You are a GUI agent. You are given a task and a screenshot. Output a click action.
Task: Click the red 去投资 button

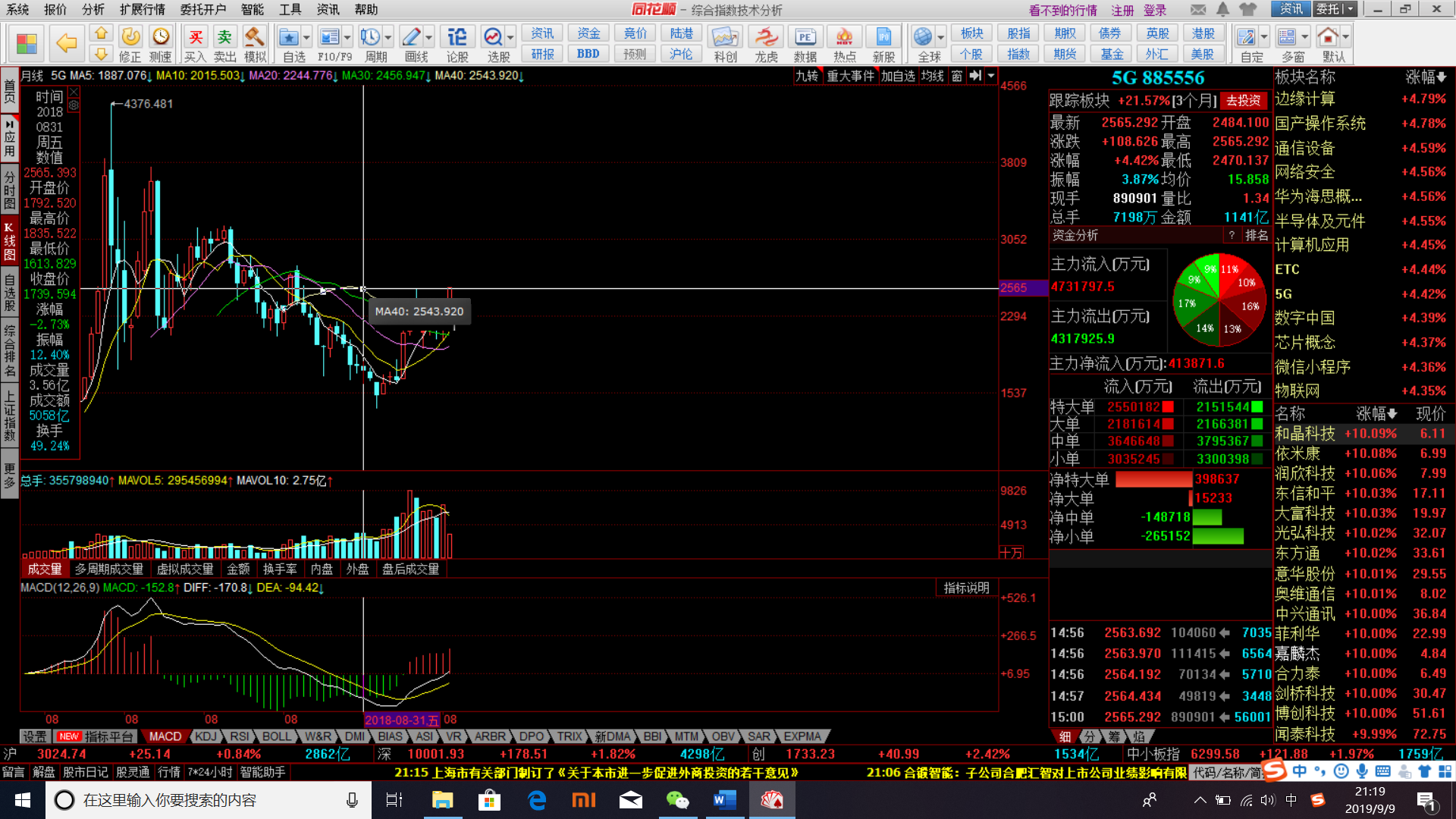click(1244, 101)
